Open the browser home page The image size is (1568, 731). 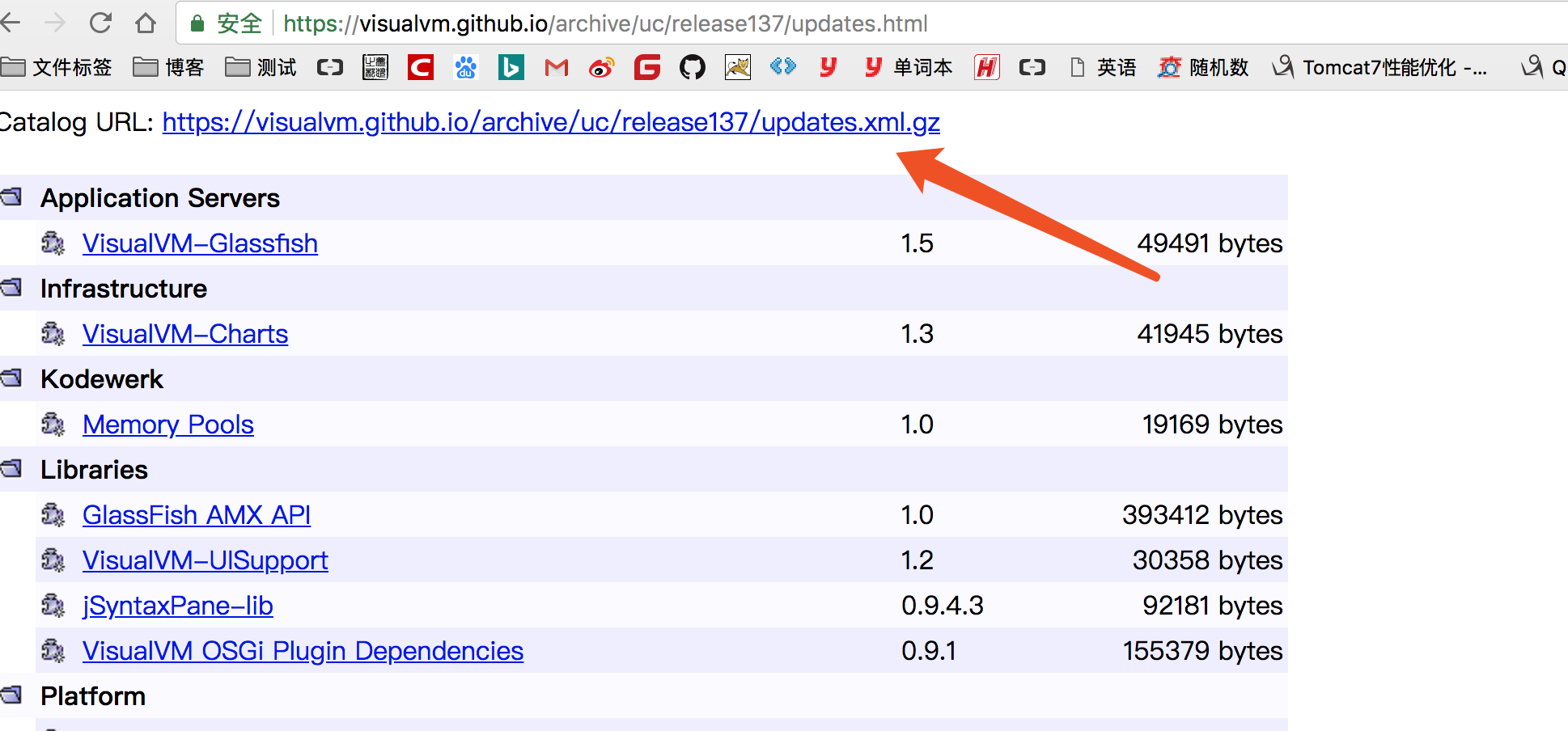coord(146,23)
